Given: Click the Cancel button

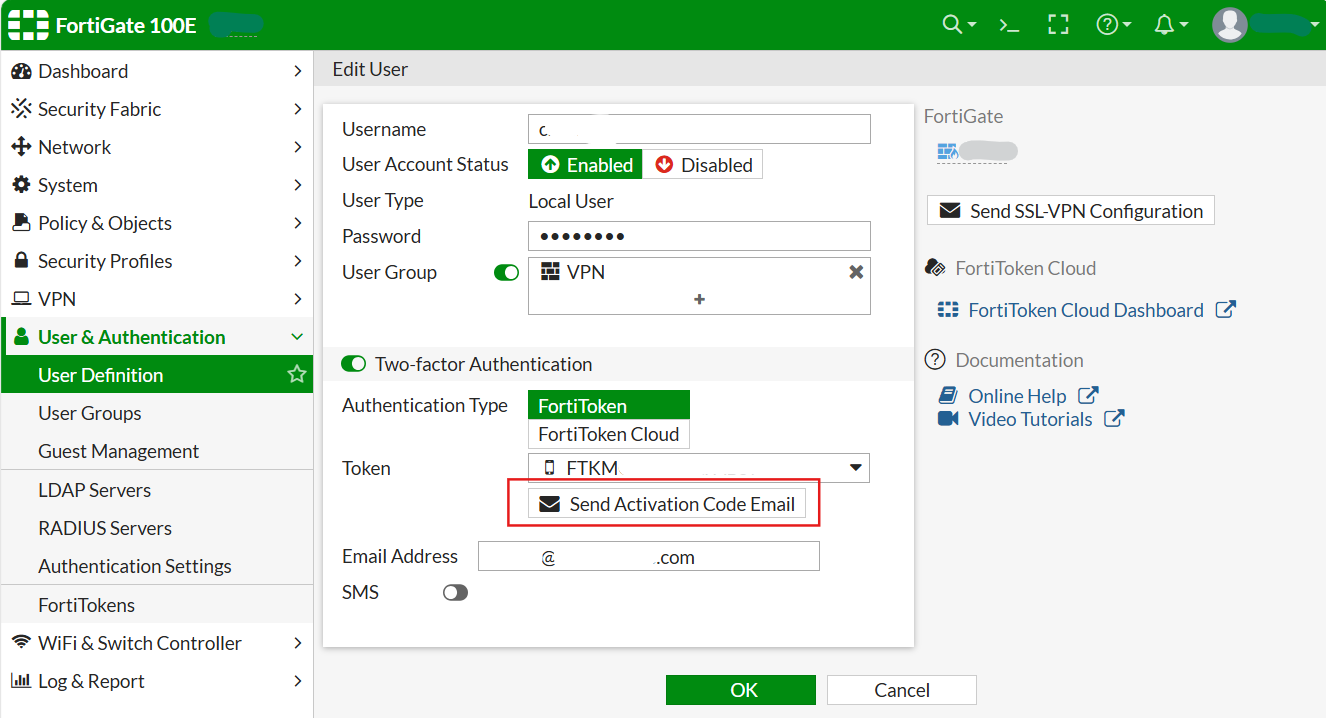Looking at the screenshot, I should (x=902, y=690).
